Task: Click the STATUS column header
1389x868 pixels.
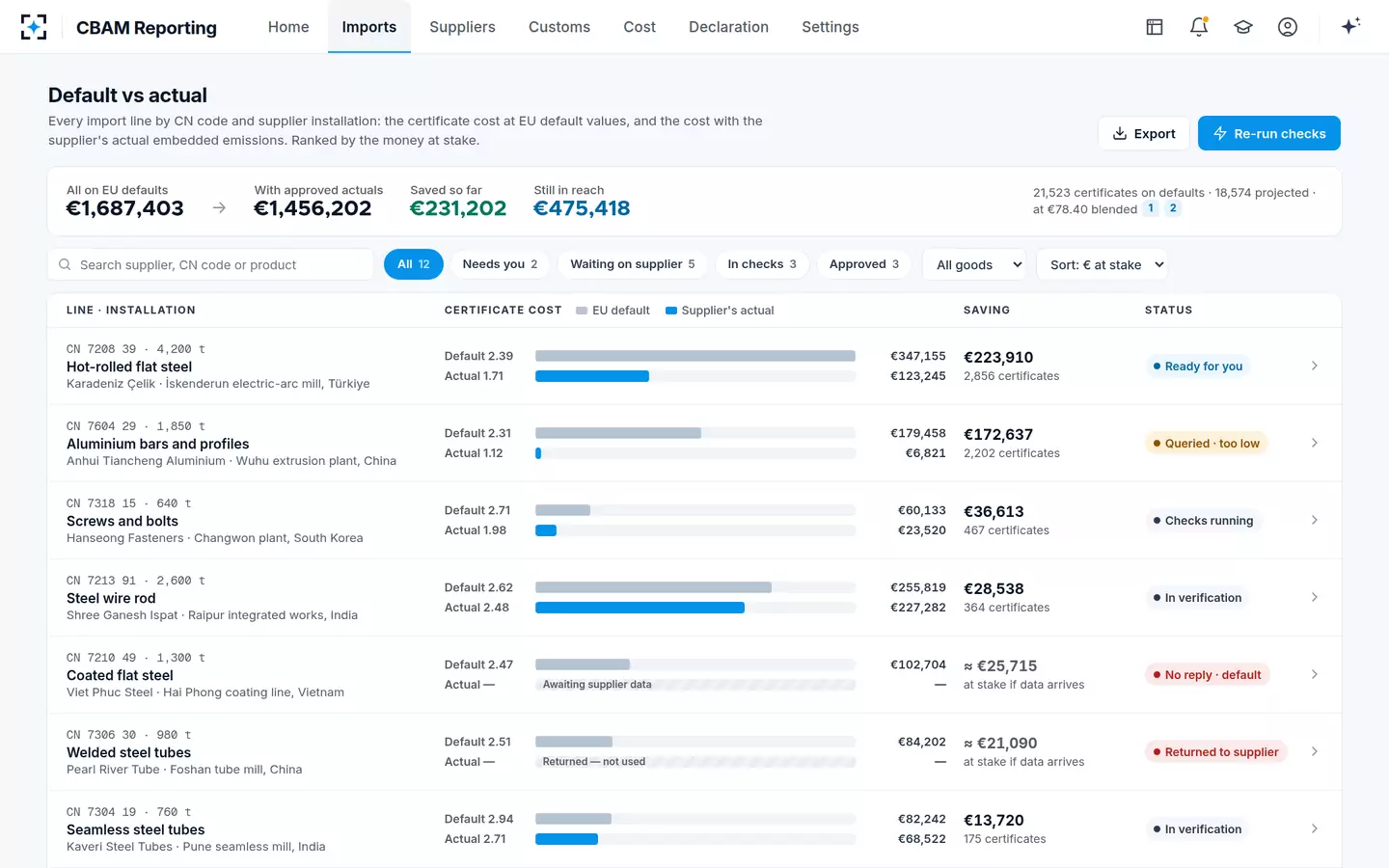Action: pyautogui.click(x=1169, y=311)
